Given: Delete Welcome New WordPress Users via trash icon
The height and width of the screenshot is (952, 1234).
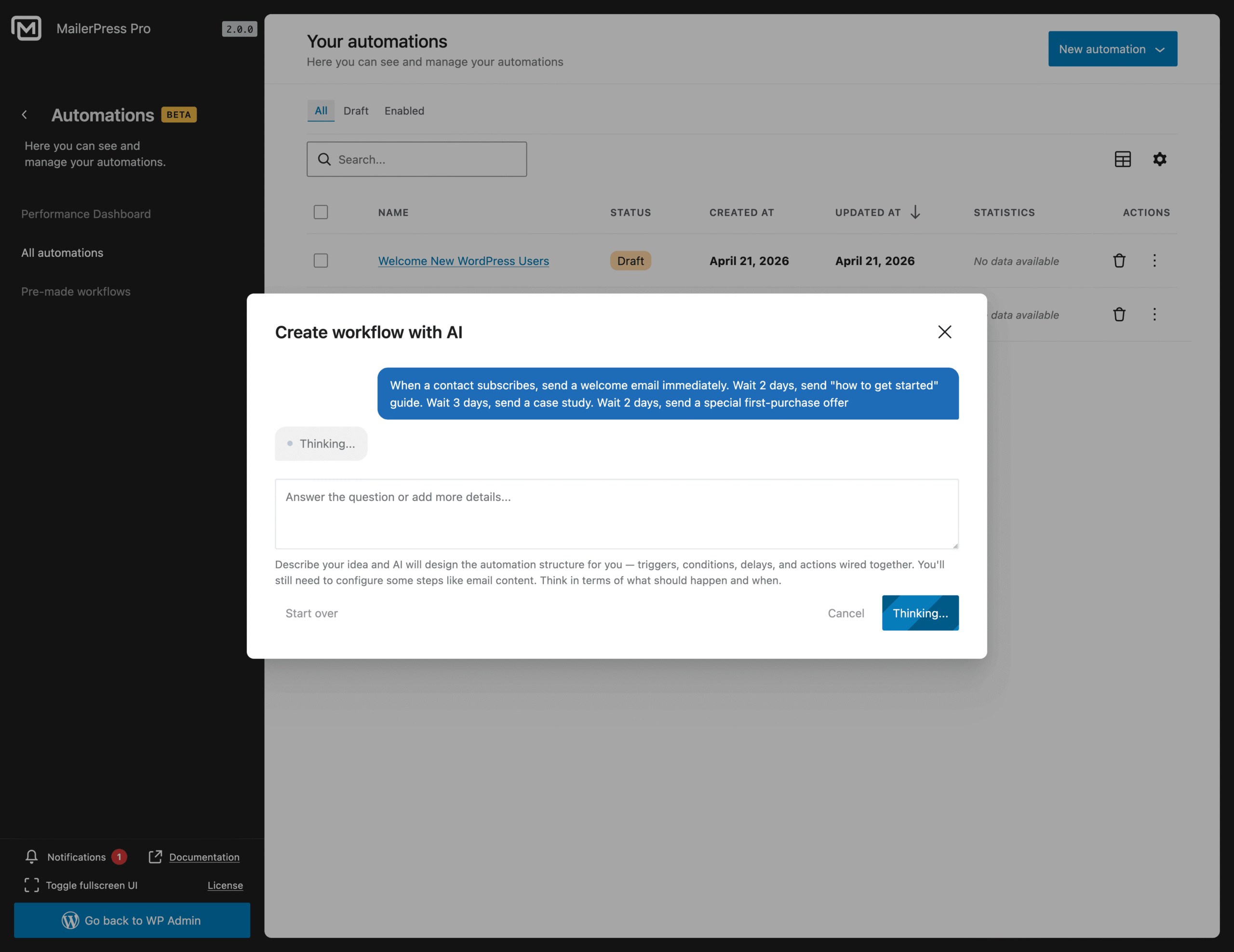Looking at the screenshot, I should point(1120,260).
